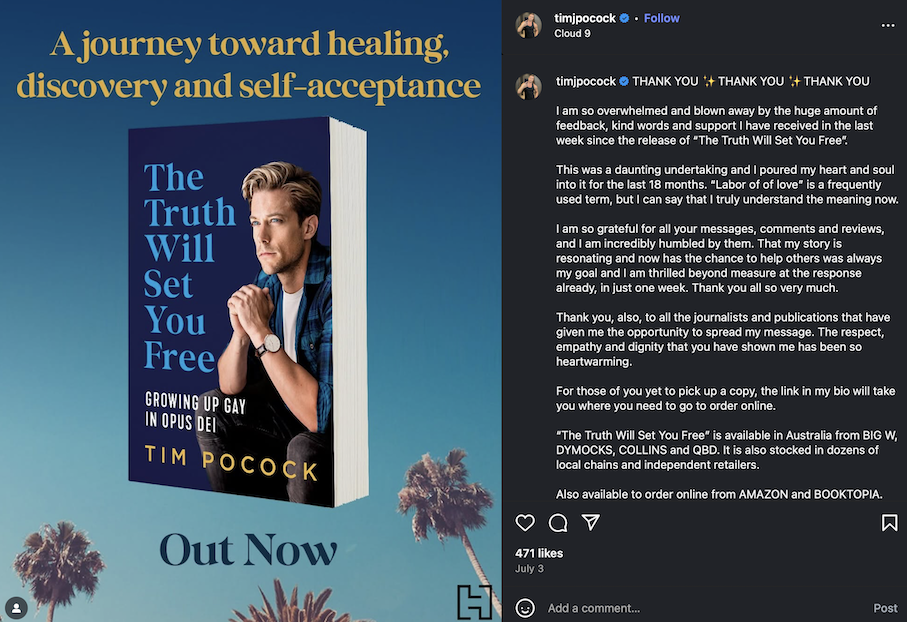Screen dimensions: 907x622
Task: Open the July 3 post date
Action: pos(529,569)
